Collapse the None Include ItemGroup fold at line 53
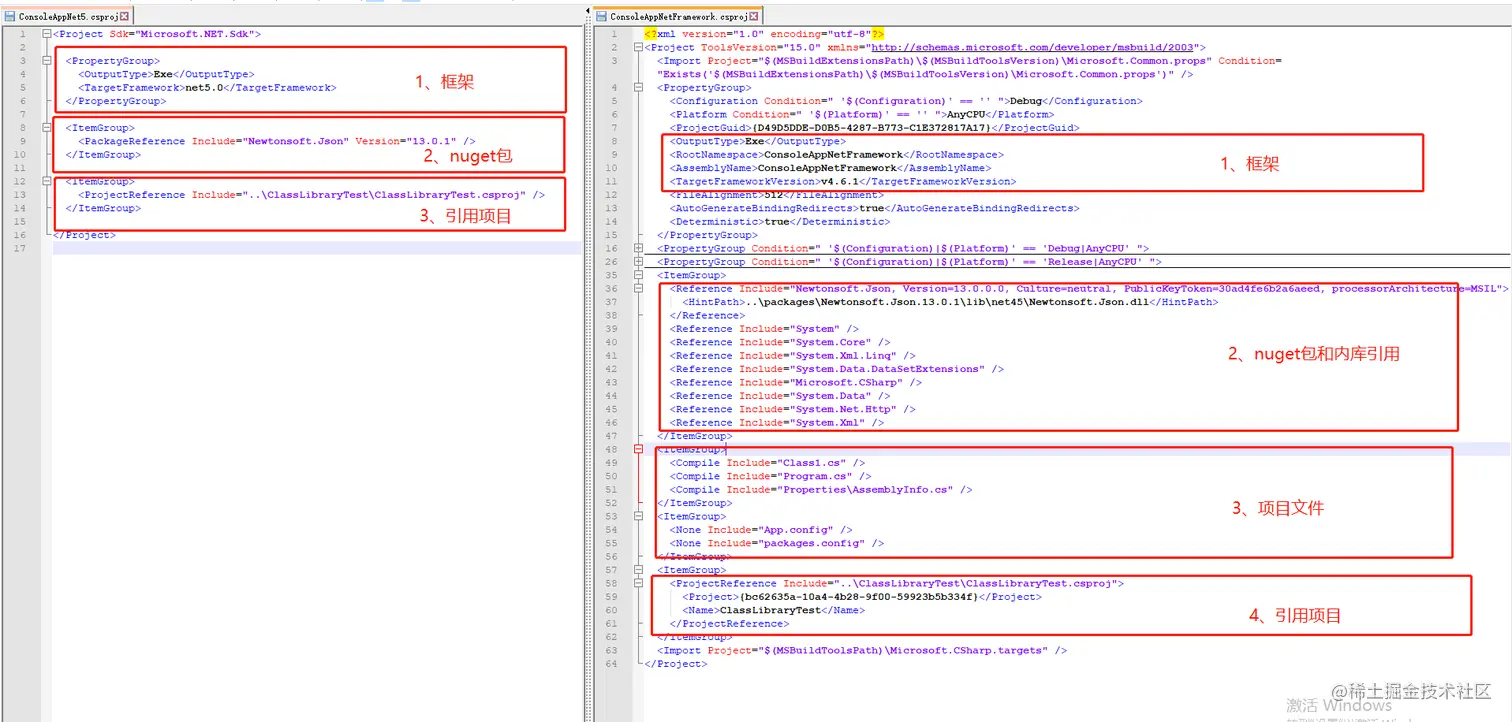 (639, 516)
